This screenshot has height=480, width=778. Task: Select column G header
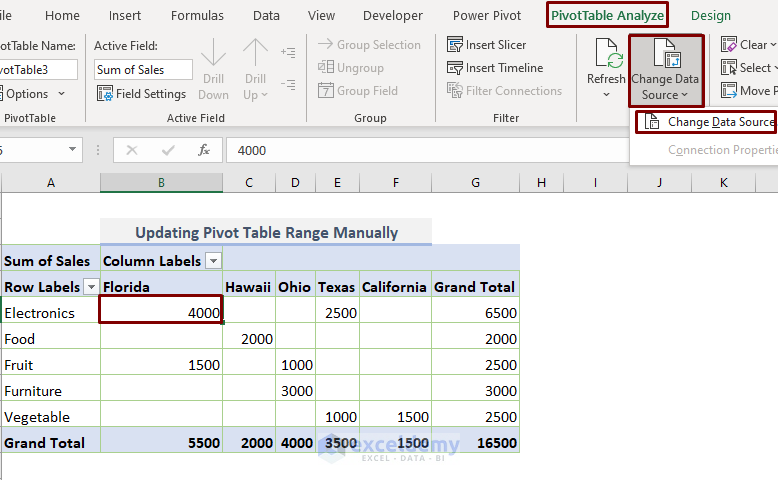tap(475, 183)
